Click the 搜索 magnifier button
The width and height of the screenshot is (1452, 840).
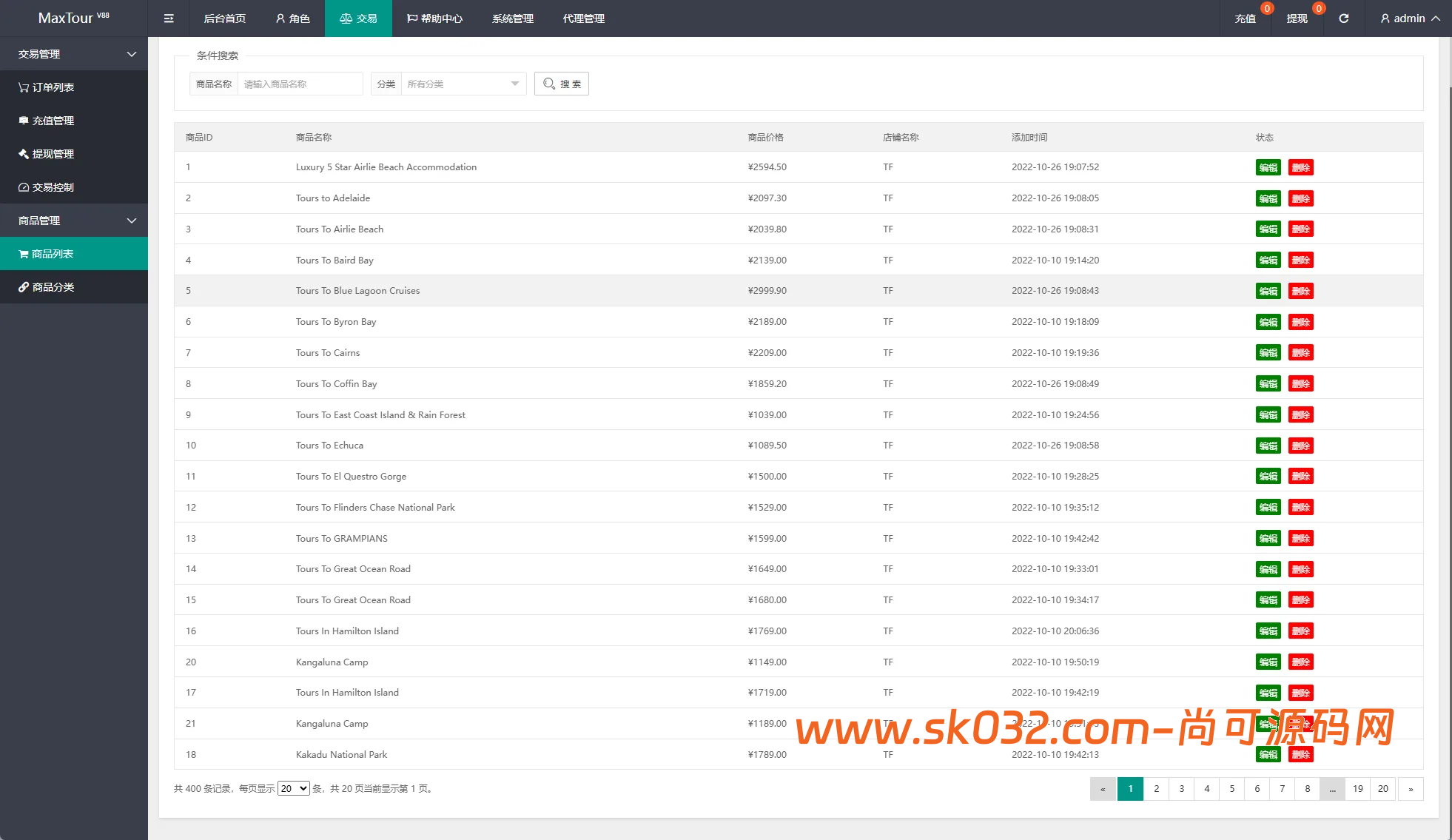(561, 84)
